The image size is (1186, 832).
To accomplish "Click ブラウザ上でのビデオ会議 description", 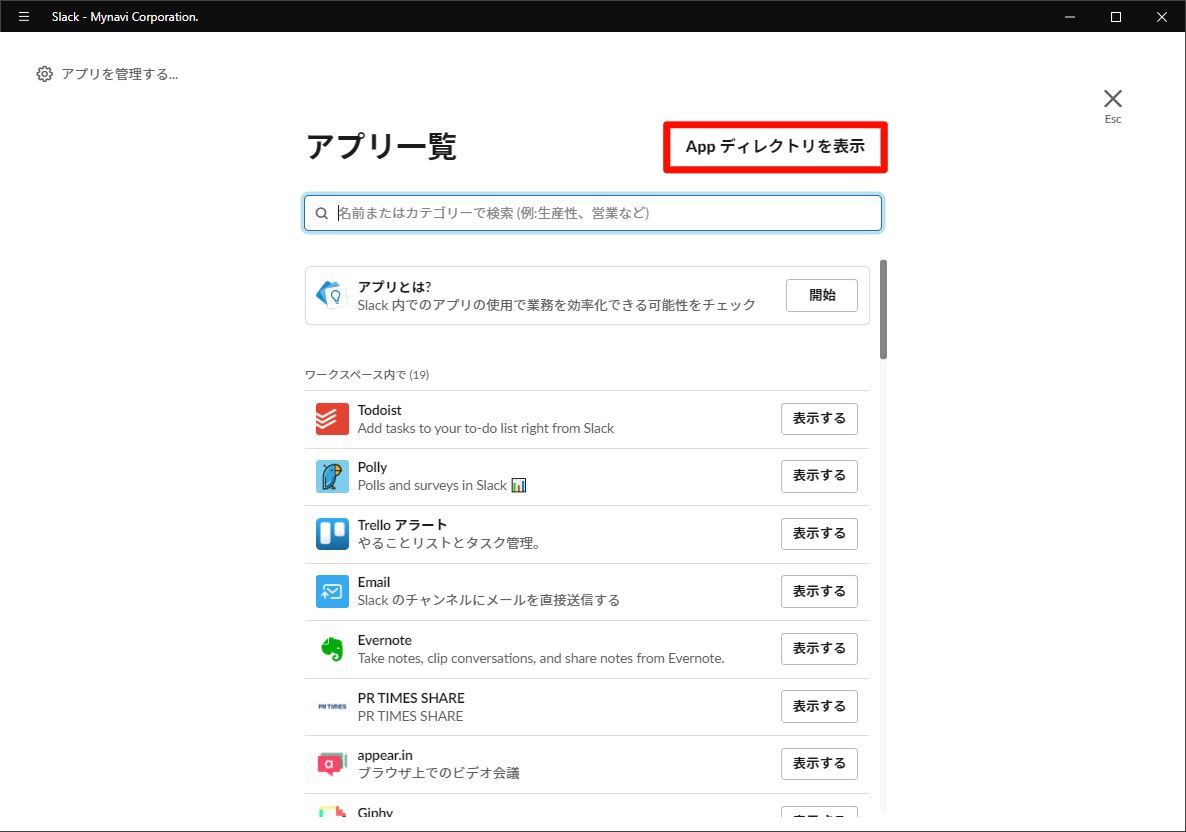I will coord(439,773).
